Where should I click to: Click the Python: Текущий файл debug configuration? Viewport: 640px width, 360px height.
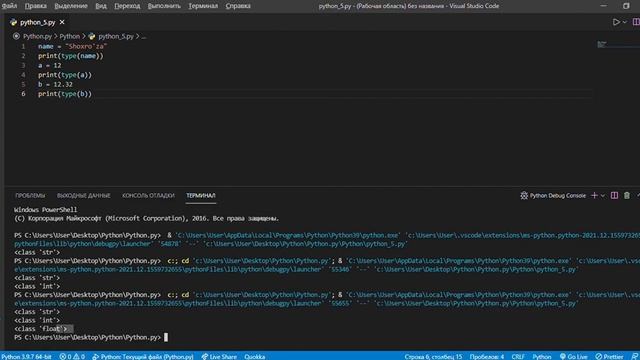pos(142,356)
